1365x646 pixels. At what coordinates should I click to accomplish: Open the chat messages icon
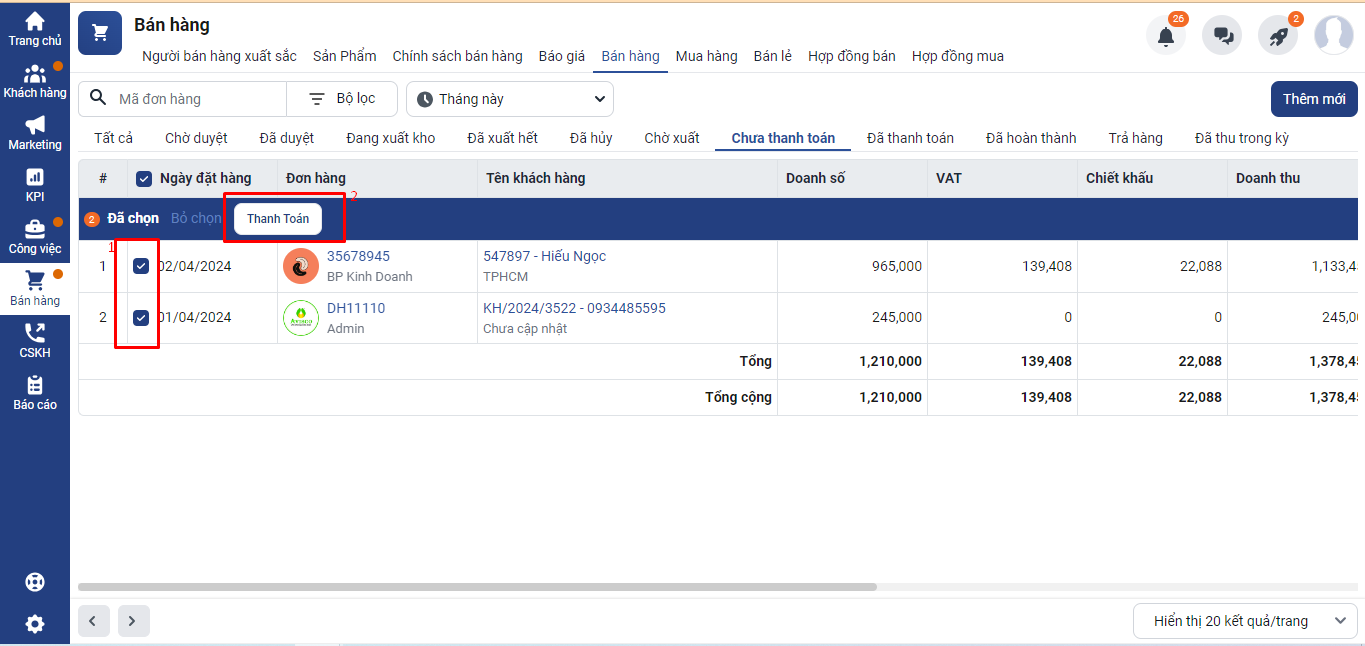[x=1222, y=36]
